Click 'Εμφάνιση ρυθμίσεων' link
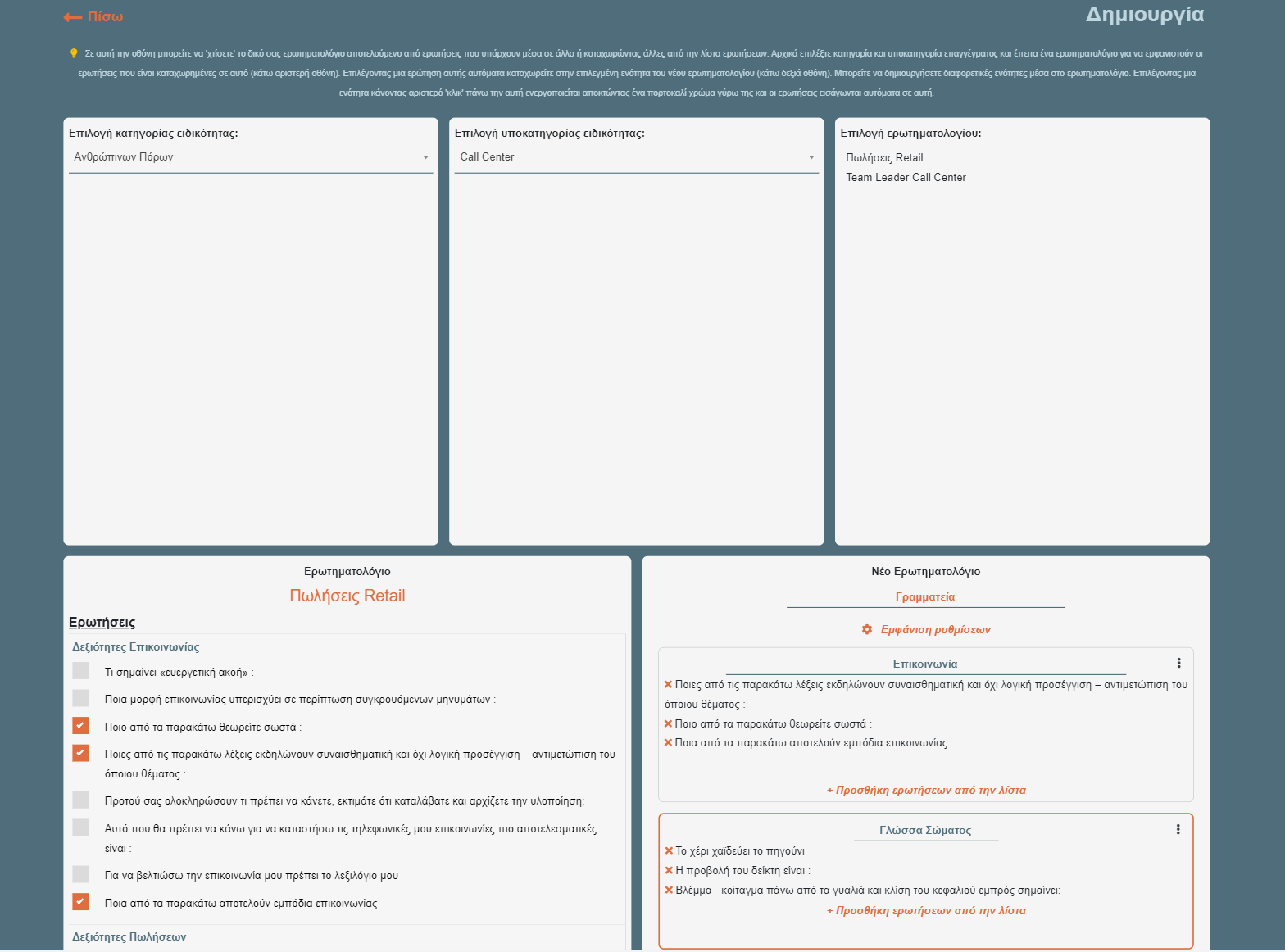This screenshot has width=1285, height=952. point(935,629)
